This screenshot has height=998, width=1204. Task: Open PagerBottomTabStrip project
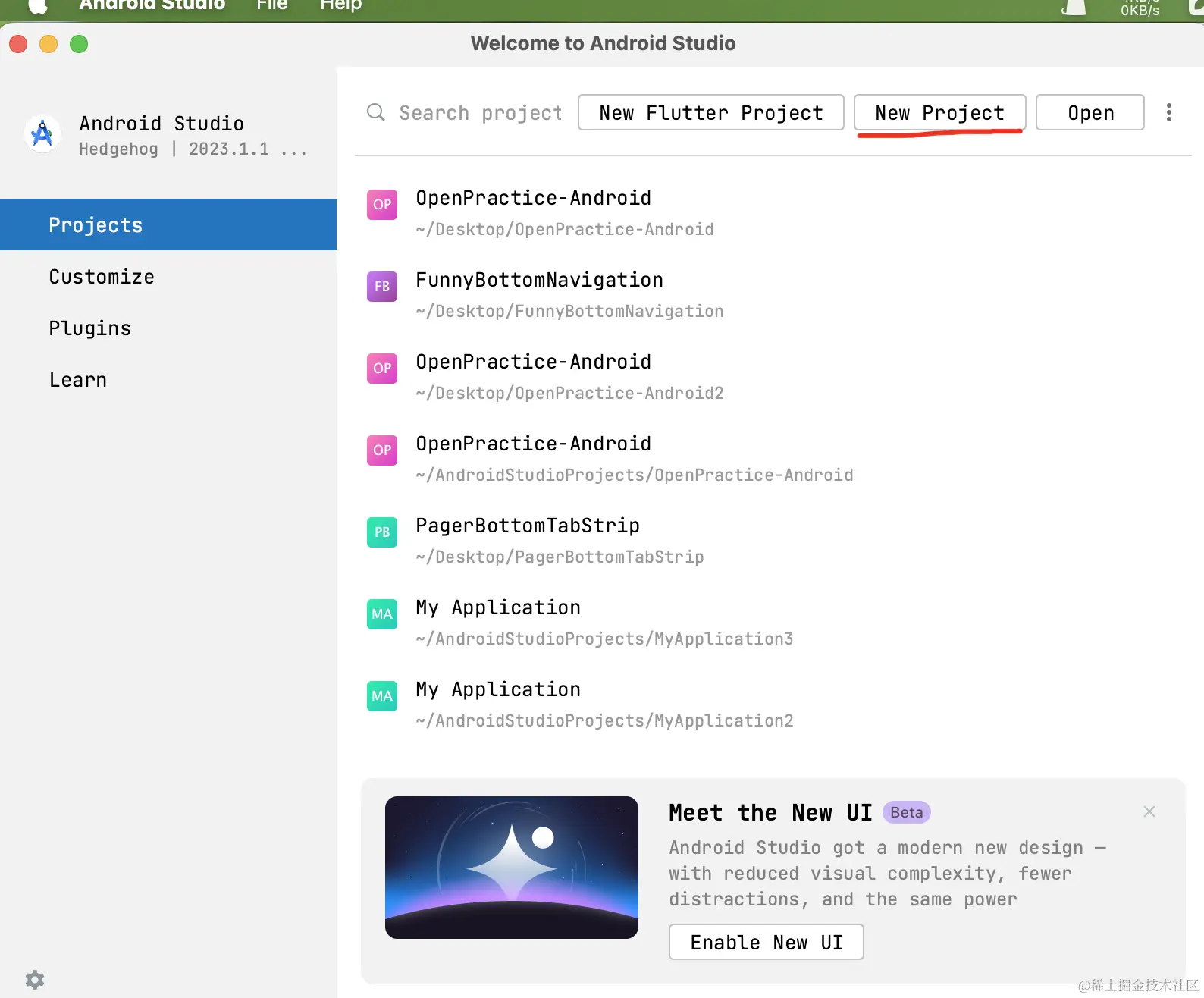(773, 540)
